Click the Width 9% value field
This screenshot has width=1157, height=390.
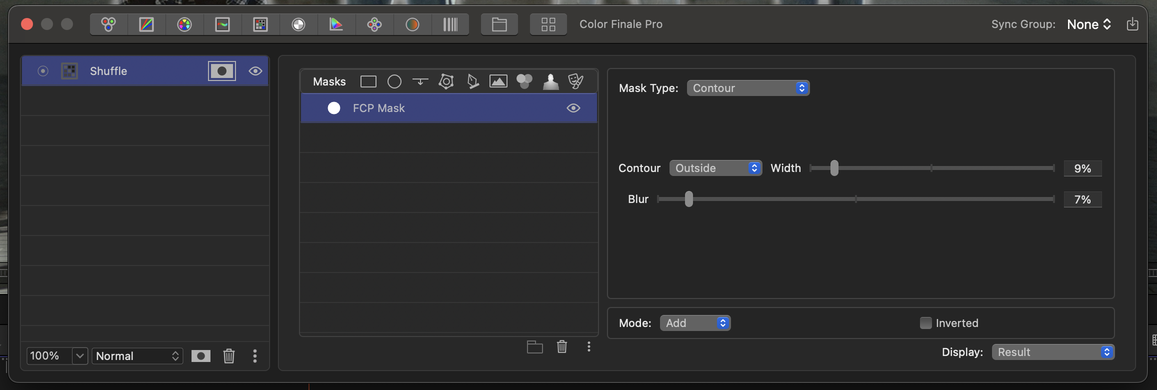click(x=1082, y=169)
